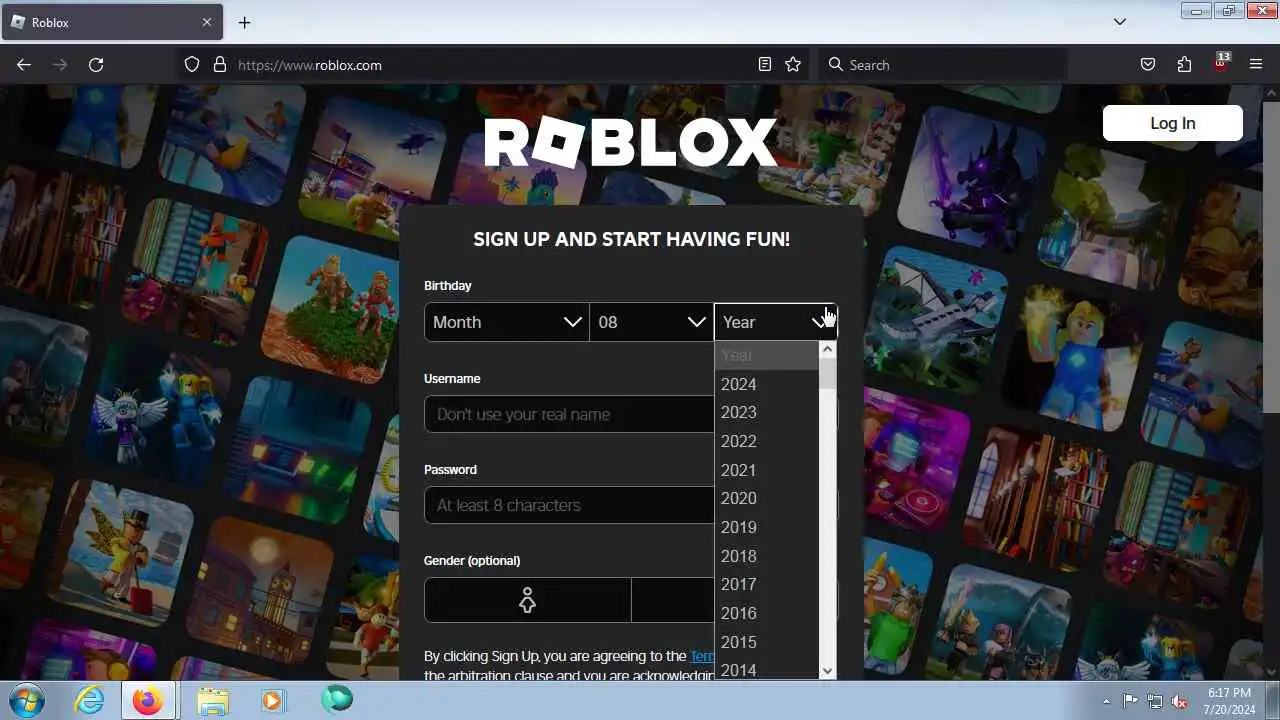
Task: Open the Extensions puzzle icon
Action: point(1184,65)
